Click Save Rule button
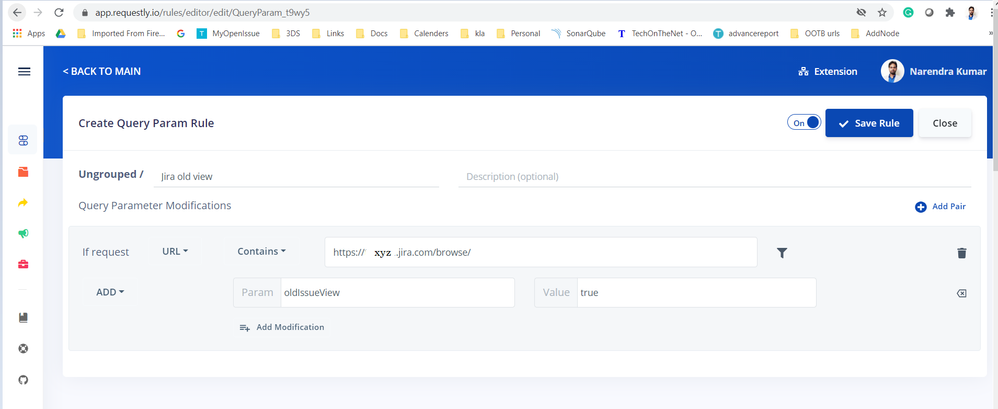 point(869,123)
